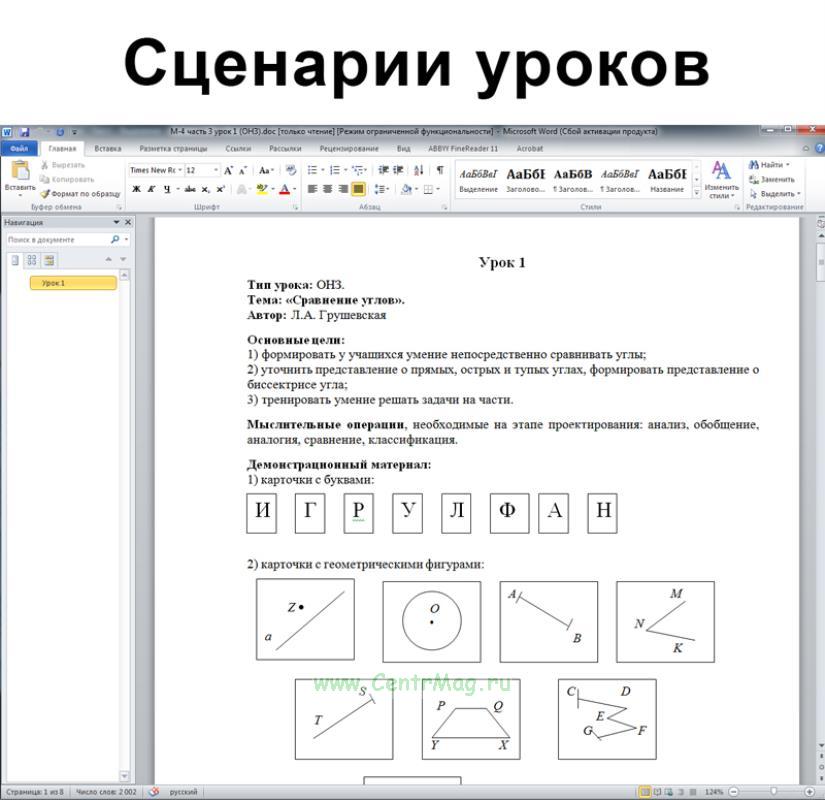Screen dimensions: 825x800
Task: Click the increase indent icon
Action: coord(398,170)
